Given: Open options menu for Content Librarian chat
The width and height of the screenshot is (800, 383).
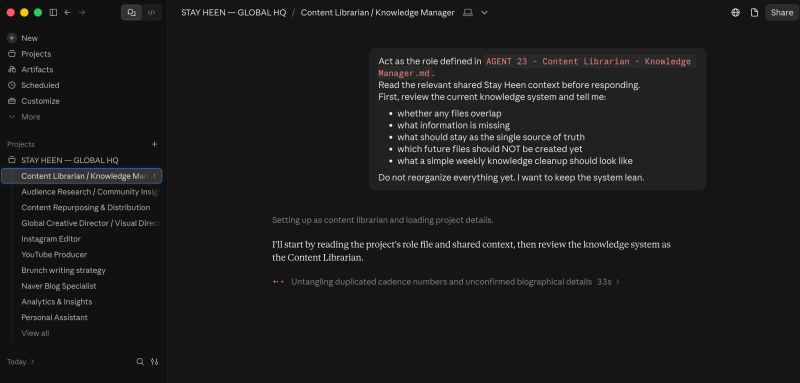Looking at the screenshot, I should 155,176.
